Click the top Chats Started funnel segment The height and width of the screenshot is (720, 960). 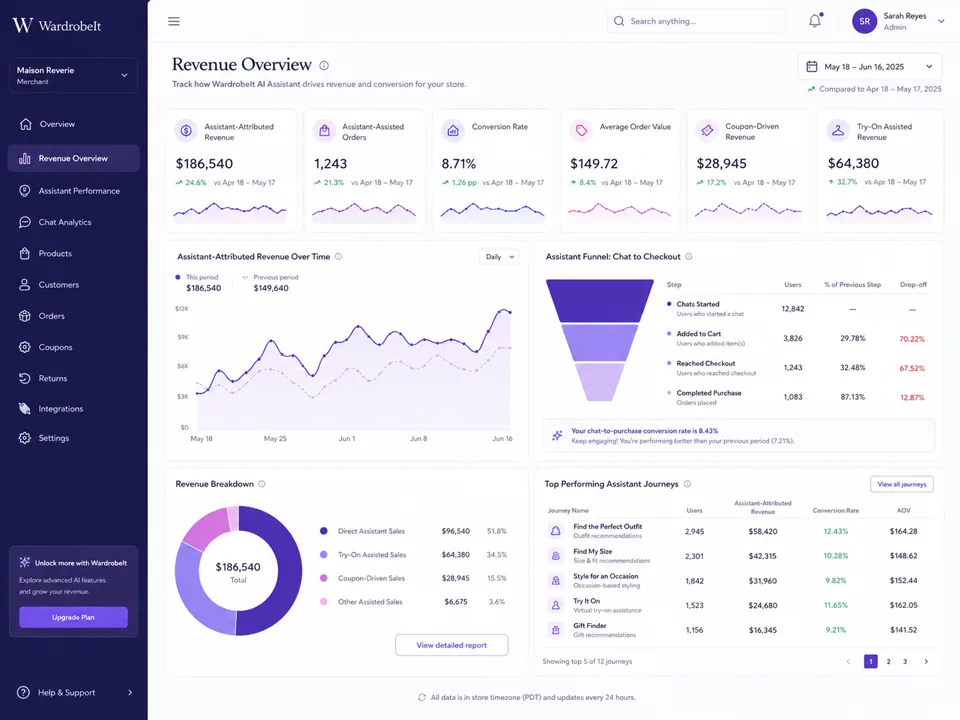tap(599, 301)
